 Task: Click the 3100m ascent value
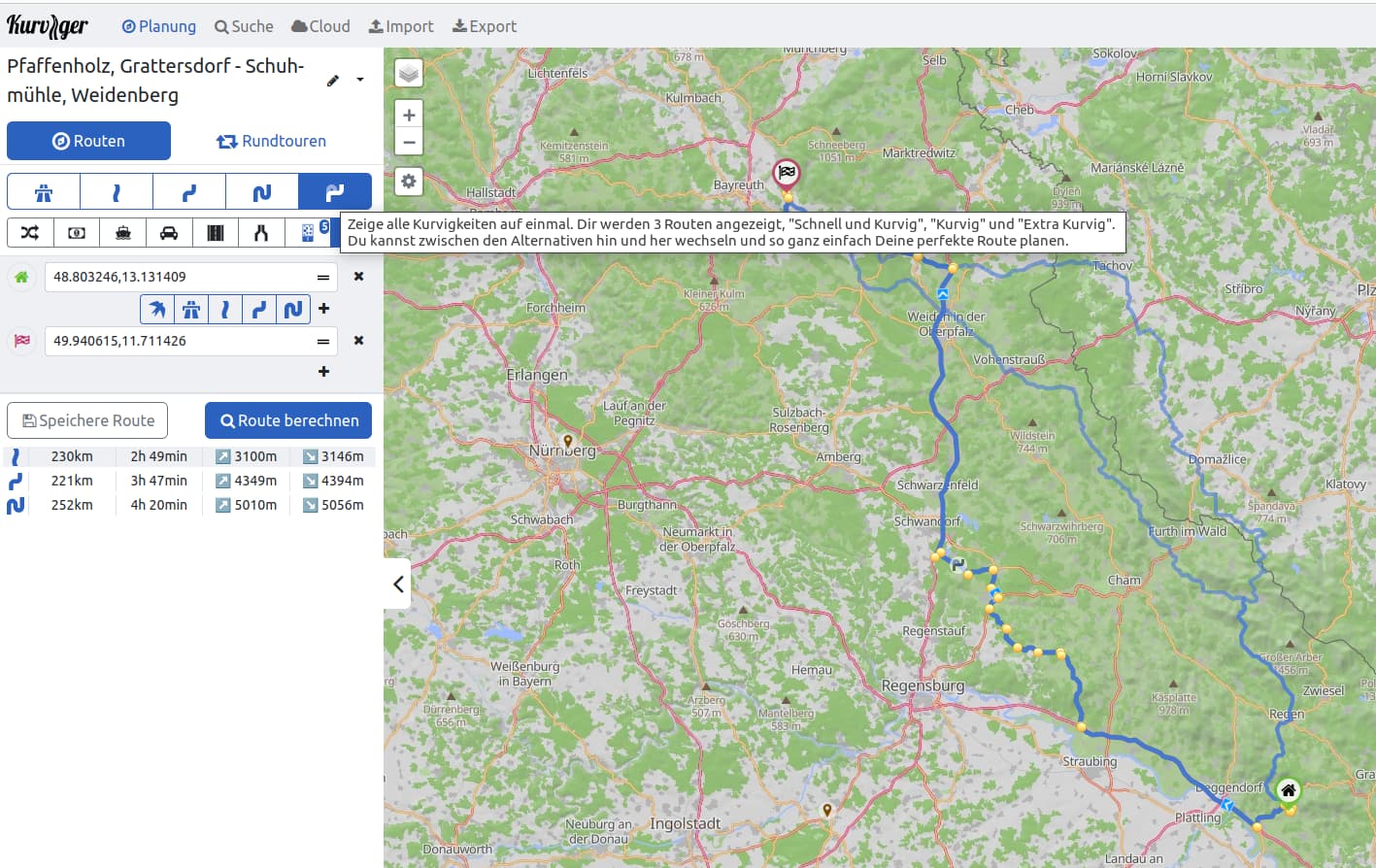[255, 456]
